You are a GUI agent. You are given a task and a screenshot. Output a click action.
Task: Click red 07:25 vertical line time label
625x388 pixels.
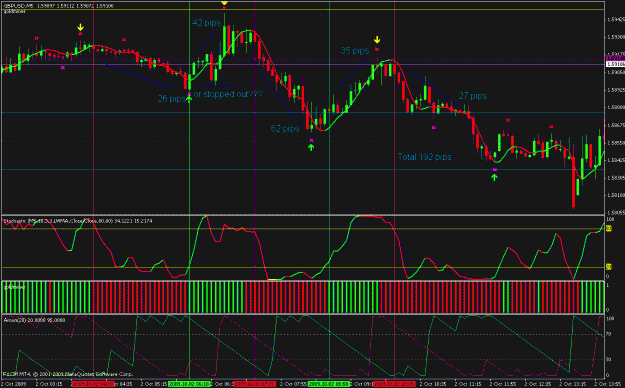tap(254, 384)
